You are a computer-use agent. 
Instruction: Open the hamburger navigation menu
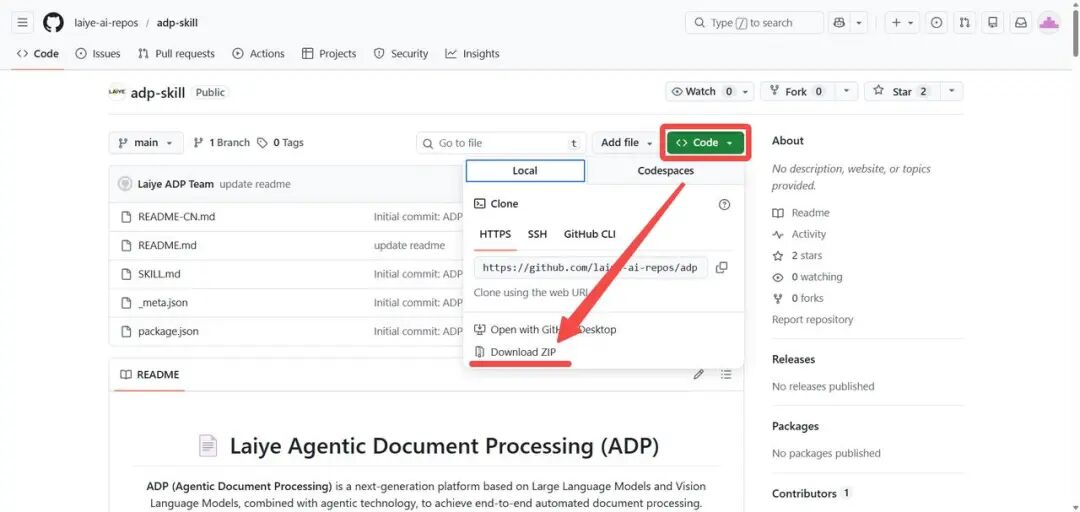pyautogui.click(x=23, y=22)
